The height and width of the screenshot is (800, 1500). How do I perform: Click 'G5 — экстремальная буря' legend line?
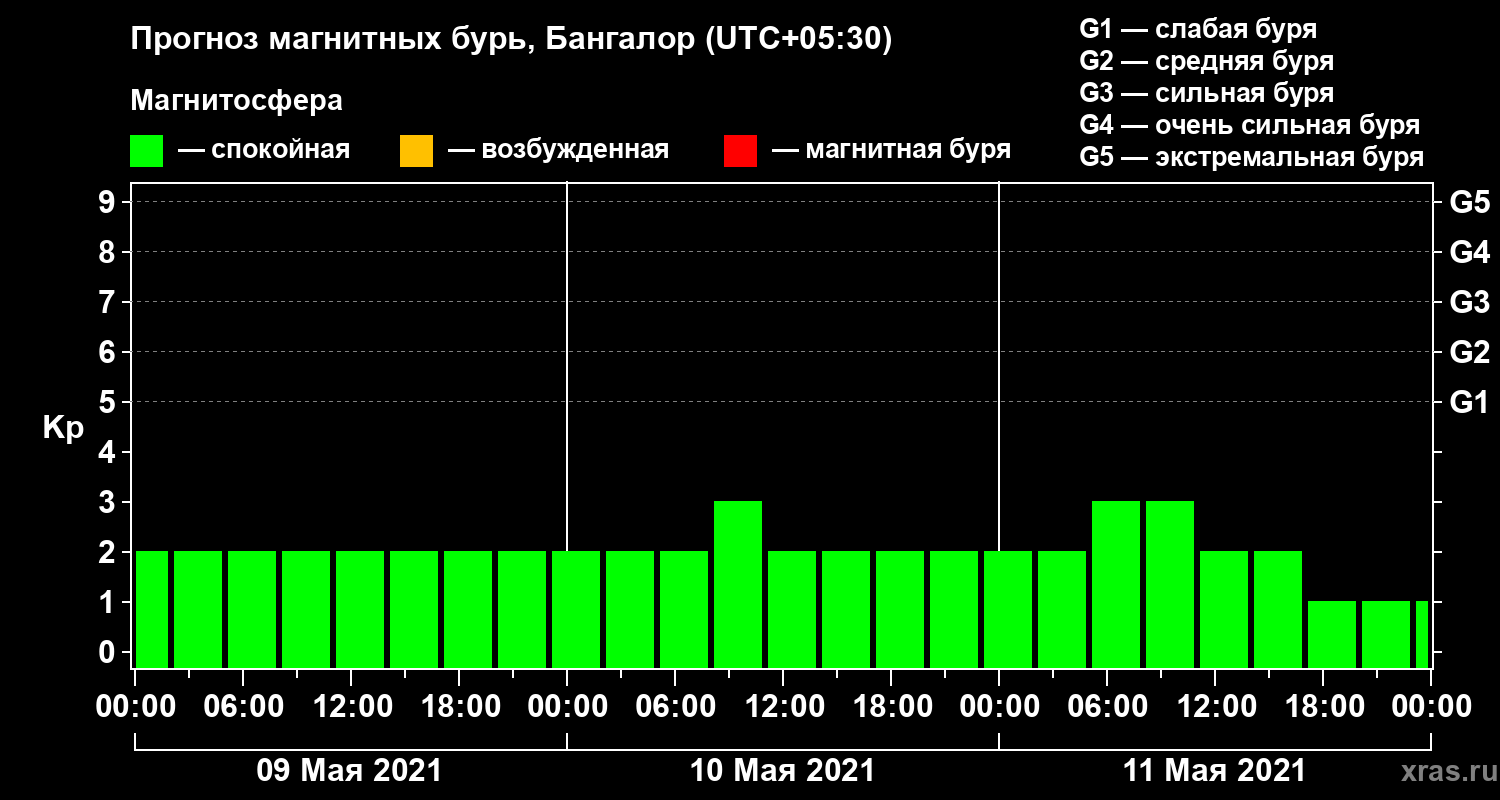tap(1252, 158)
